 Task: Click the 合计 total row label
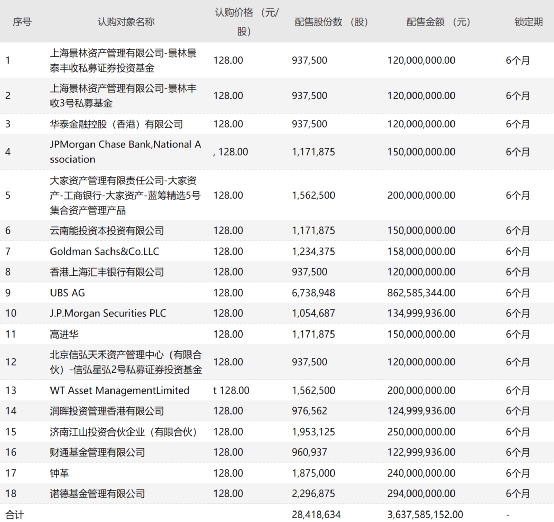[15, 515]
